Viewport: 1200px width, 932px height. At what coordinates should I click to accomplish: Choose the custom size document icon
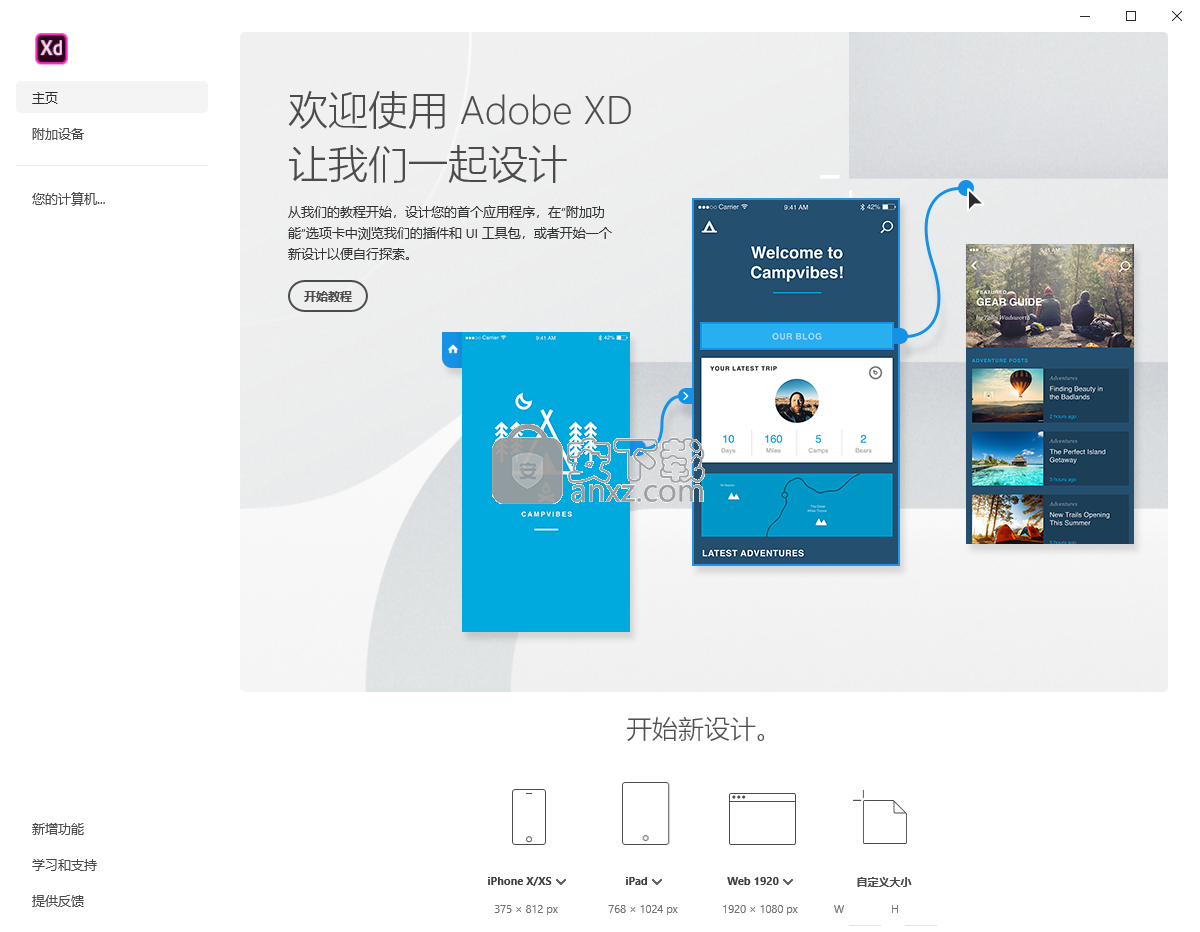[881, 817]
